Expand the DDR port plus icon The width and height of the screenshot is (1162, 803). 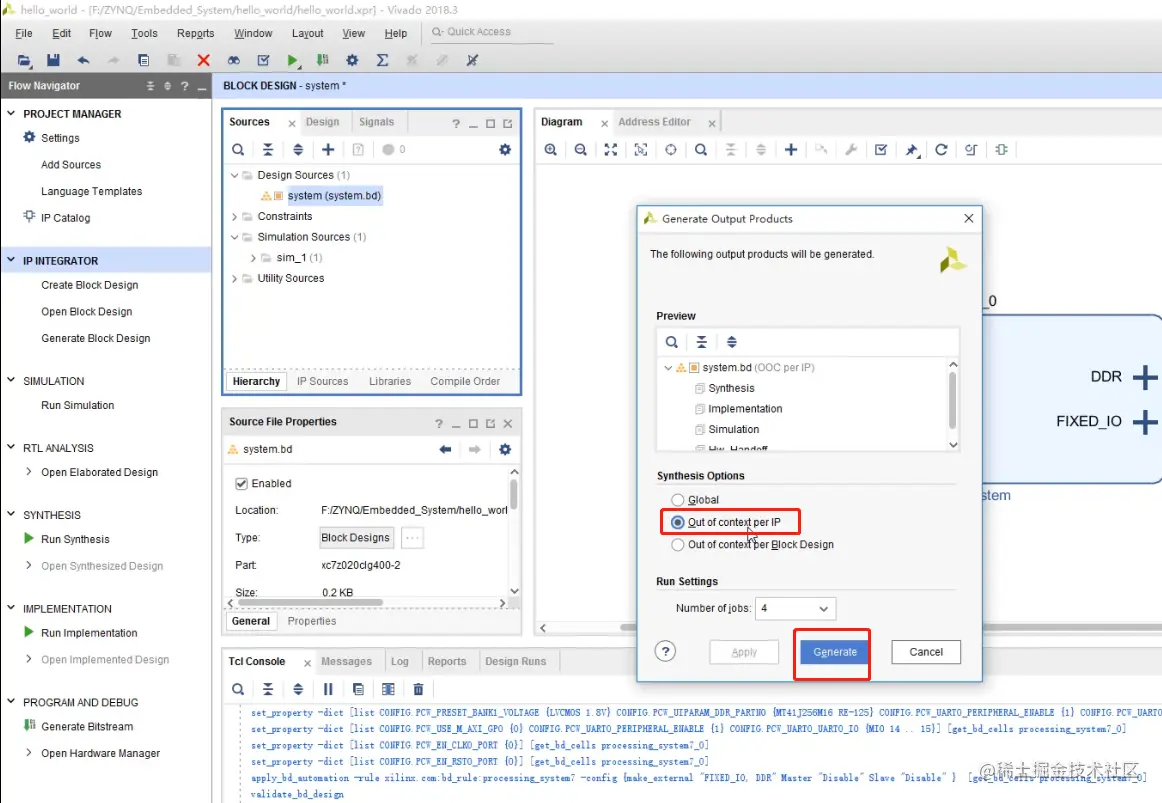(x=1144, y=377)
